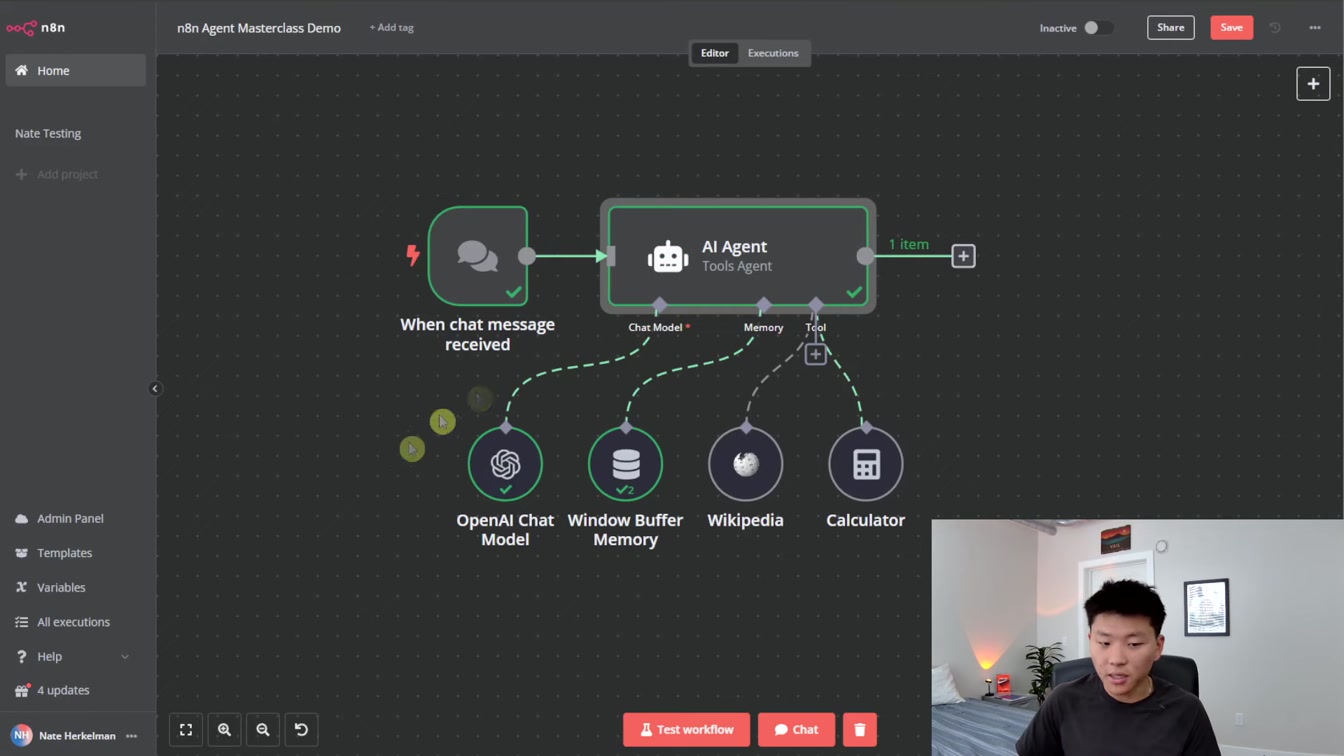
Task: Click the Memory connector diamond
Action: pyautogui.click(x=764, y=304)
